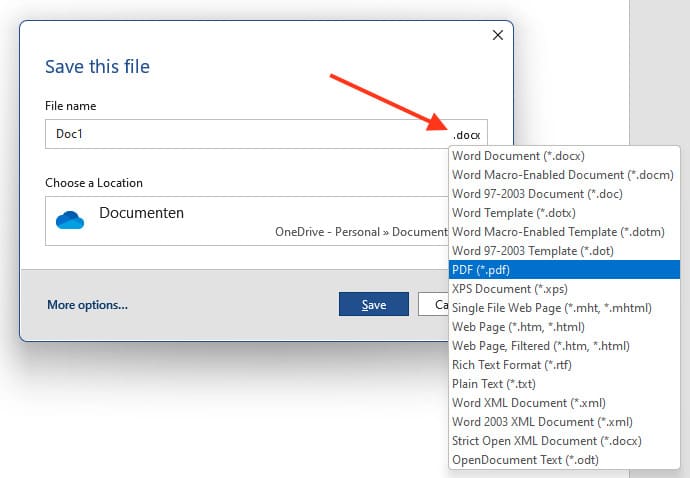690x478 pixels.
Task: Open More options link
Action: click(87, 305)
